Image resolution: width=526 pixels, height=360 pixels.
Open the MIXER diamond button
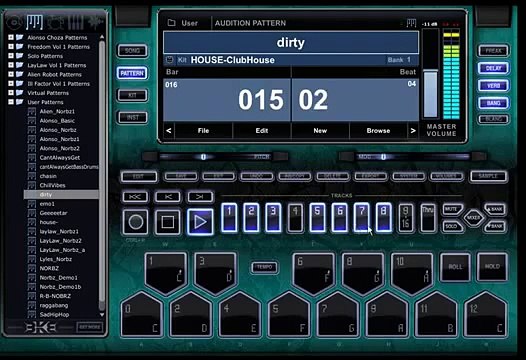click(x=473, y=218)
